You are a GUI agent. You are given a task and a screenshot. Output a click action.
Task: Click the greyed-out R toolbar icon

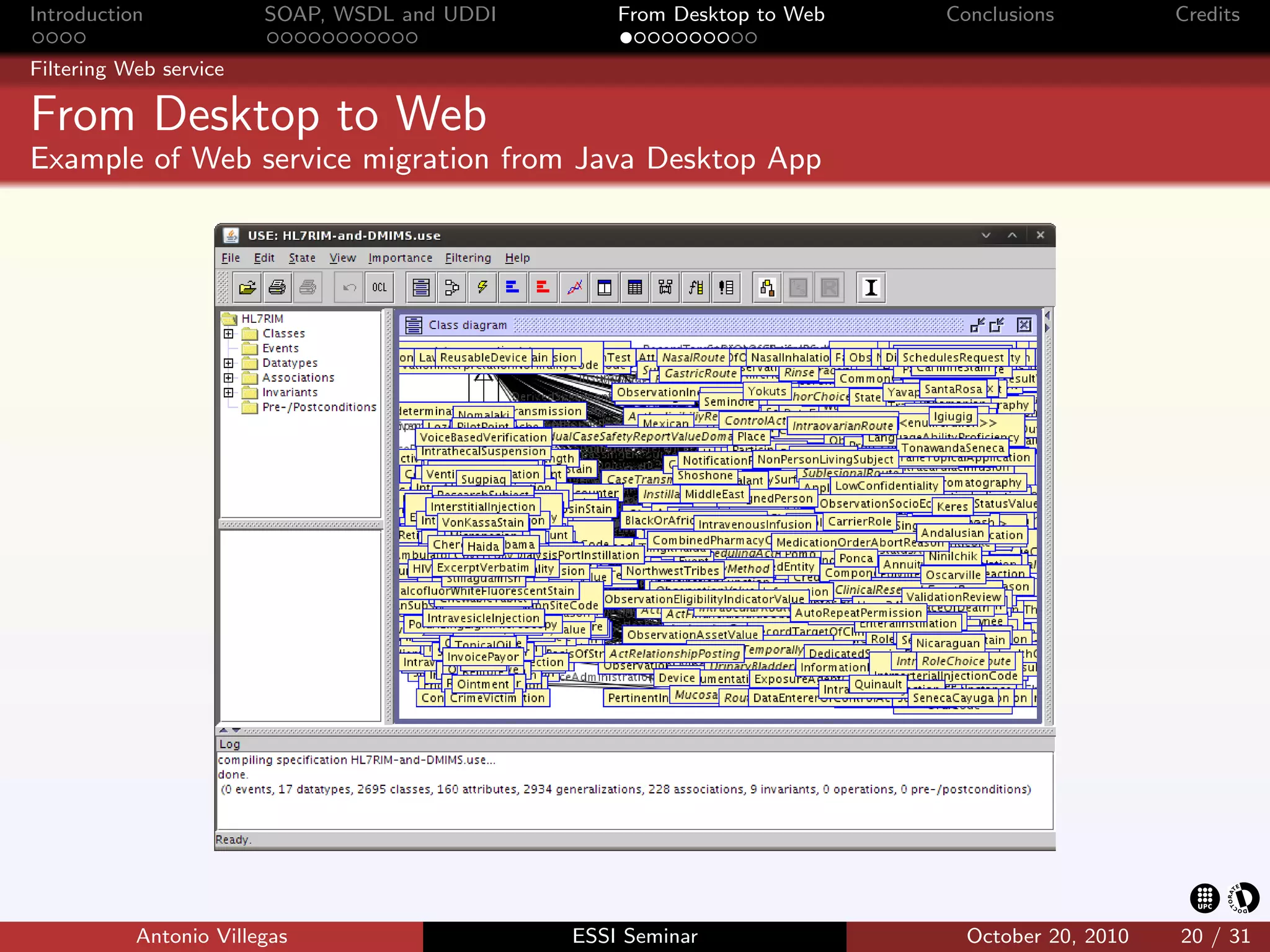829,288
